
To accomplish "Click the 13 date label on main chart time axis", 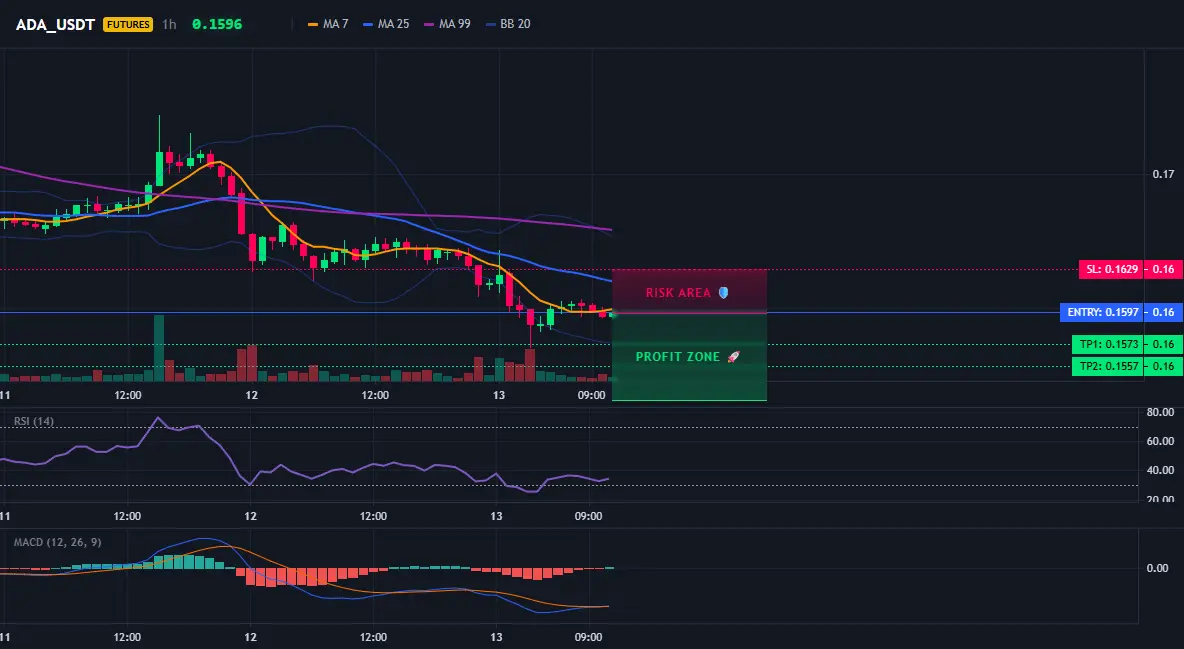I will (x=498, y=395).
